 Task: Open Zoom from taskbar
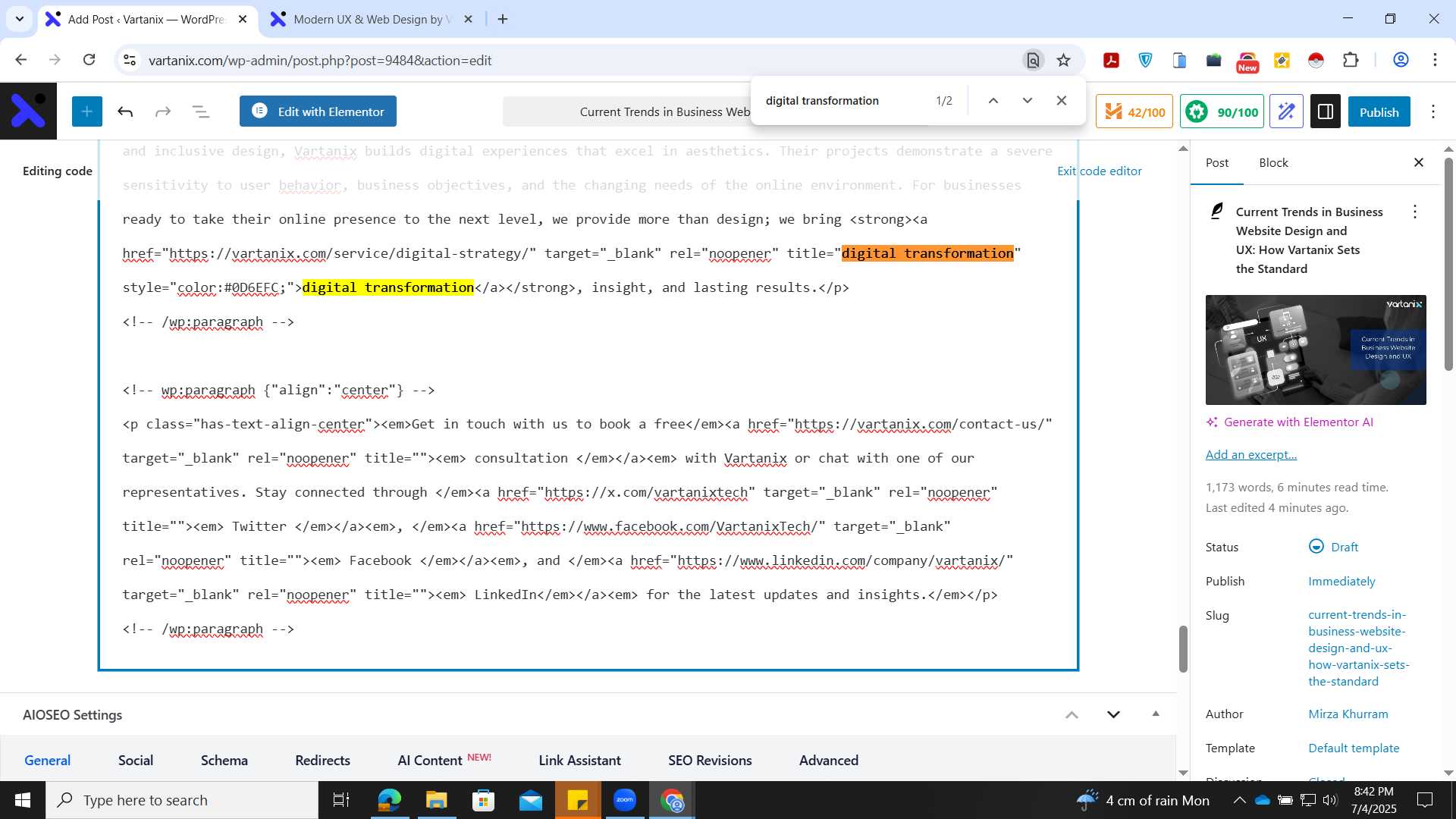point(624,800)
